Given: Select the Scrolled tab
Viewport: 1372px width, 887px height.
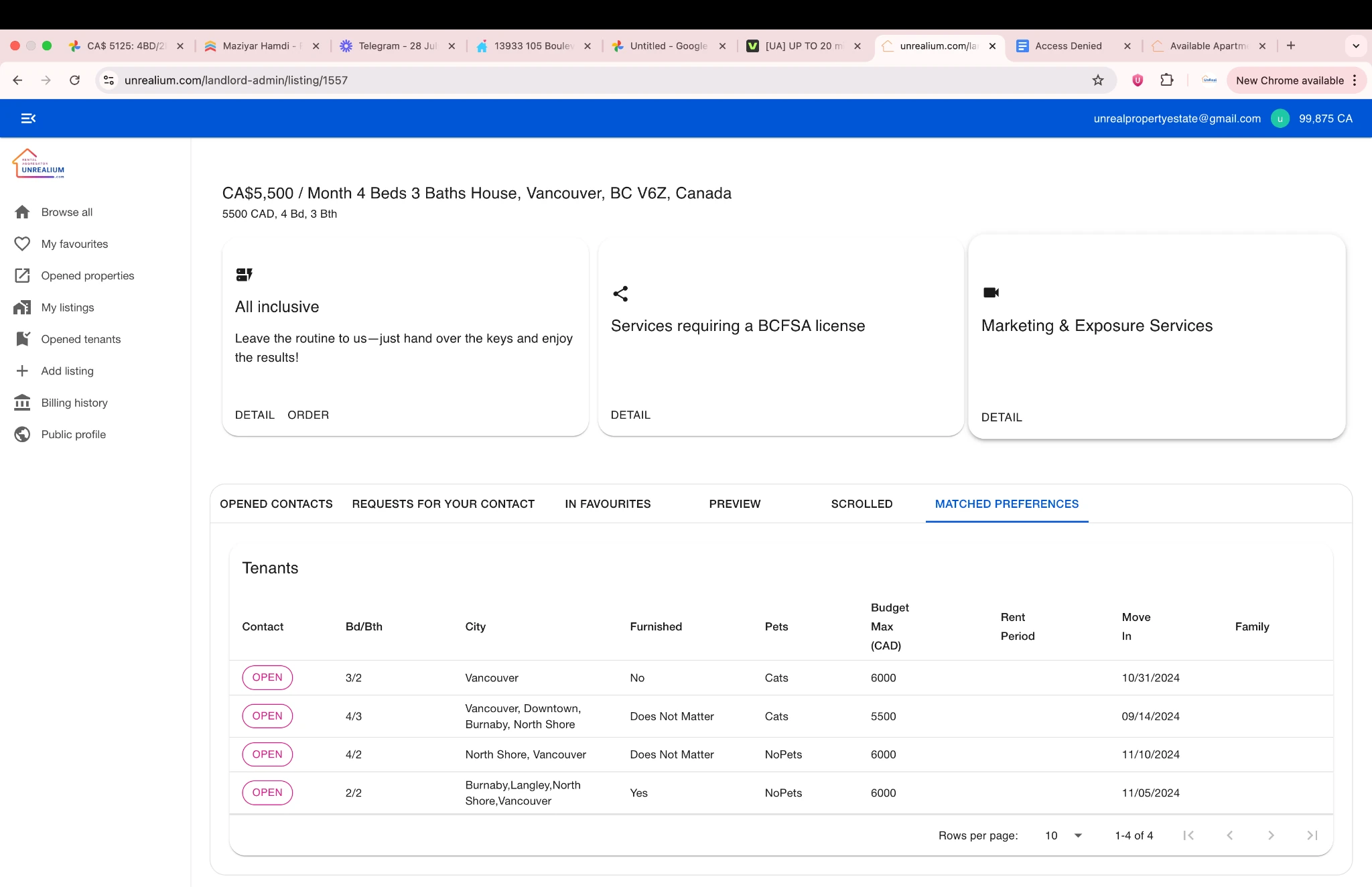Looking at the screenshot, I should 862,504.
